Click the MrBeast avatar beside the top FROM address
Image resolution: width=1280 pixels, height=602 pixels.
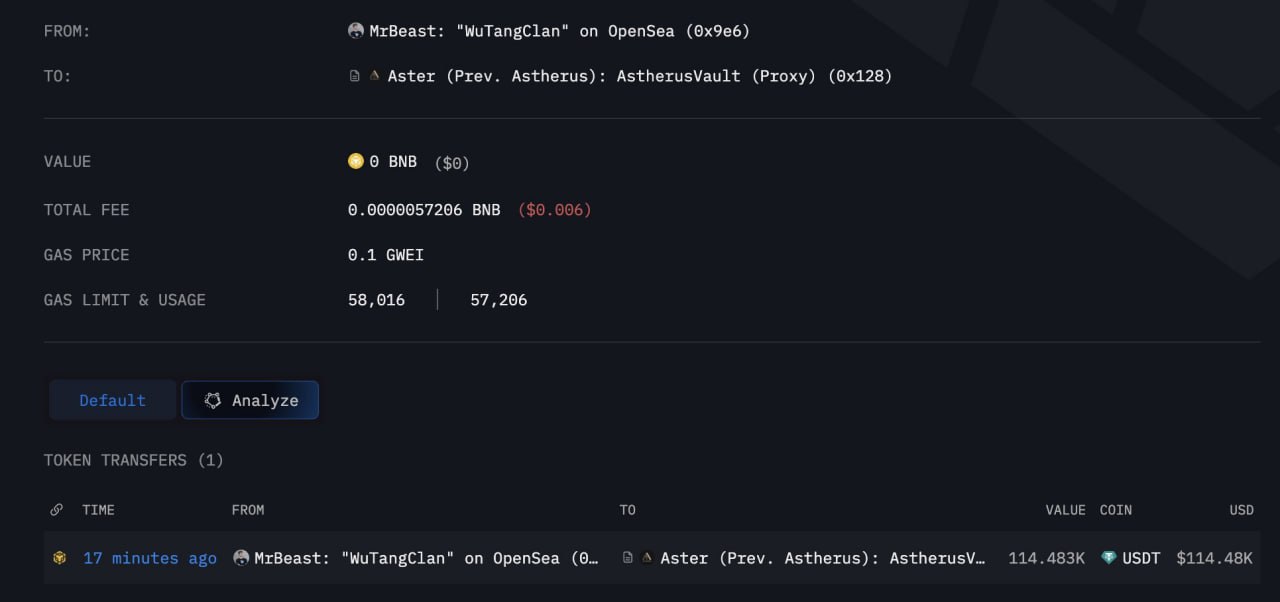tap(356, 30)
